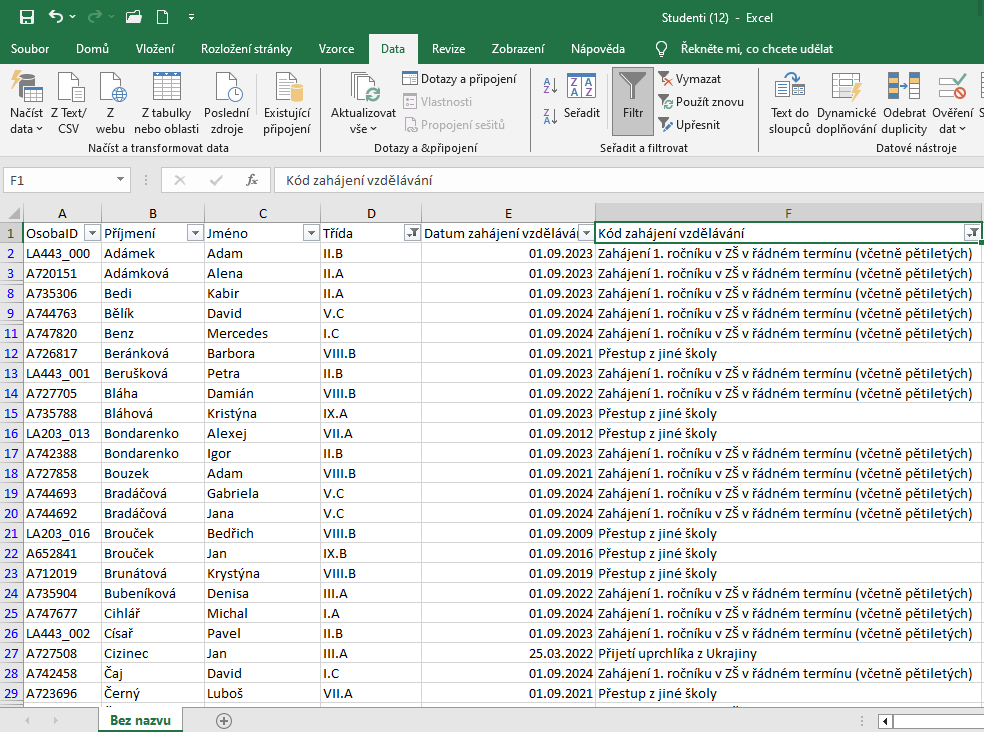Add new sheet with plus button
This screenshot has height=732, width=984.
click(224, 720)
